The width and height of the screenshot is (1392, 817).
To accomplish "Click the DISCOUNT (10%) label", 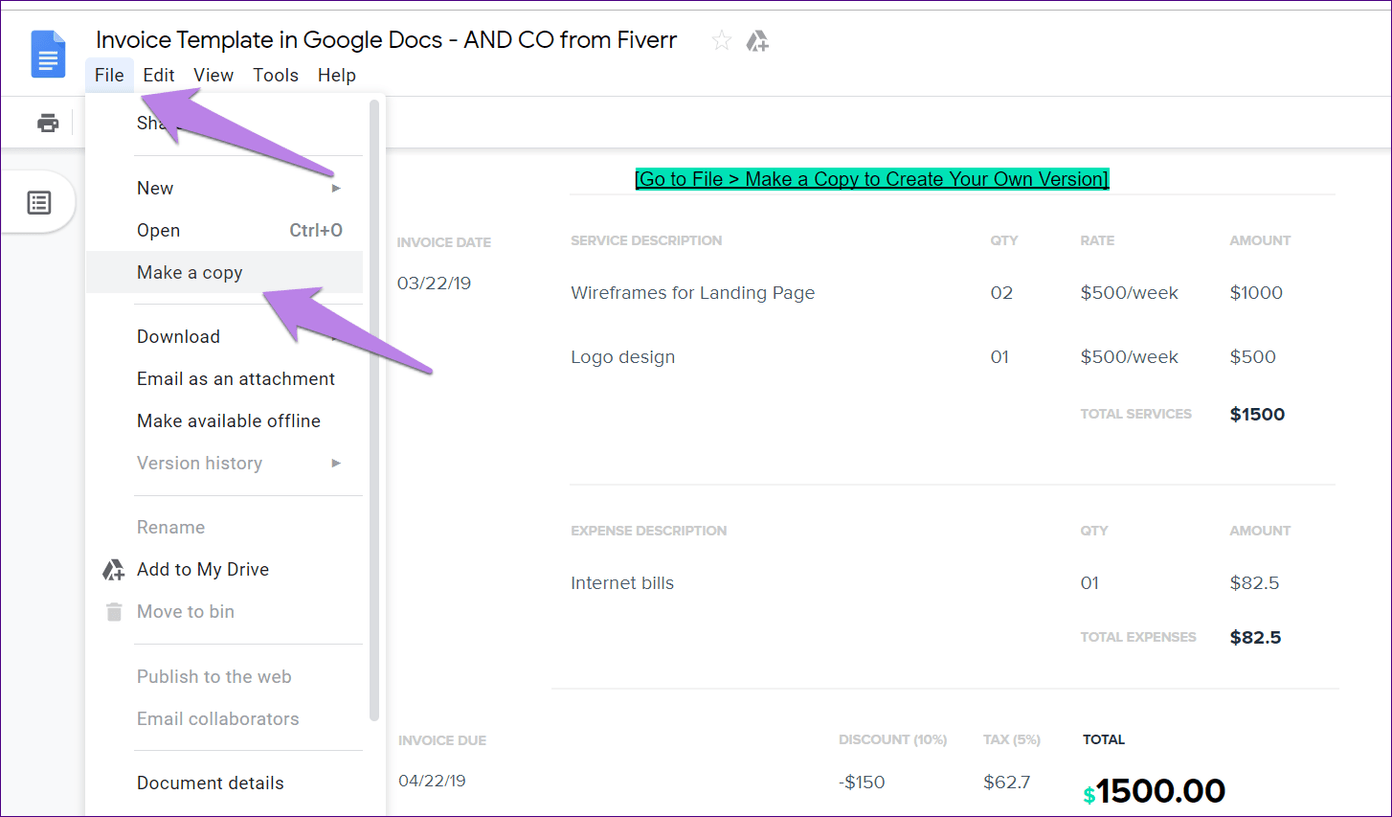I will pyautogui.click(x=893, y=740).
